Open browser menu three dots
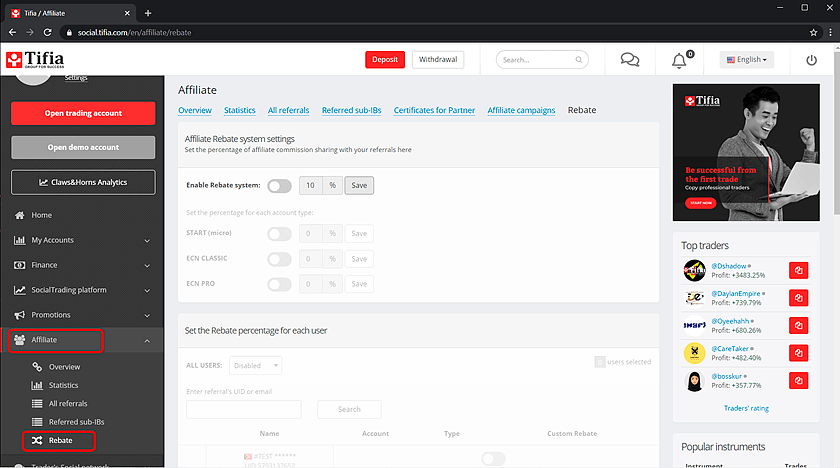The width and height of the screenshot is (840, 468). [830, 33]
